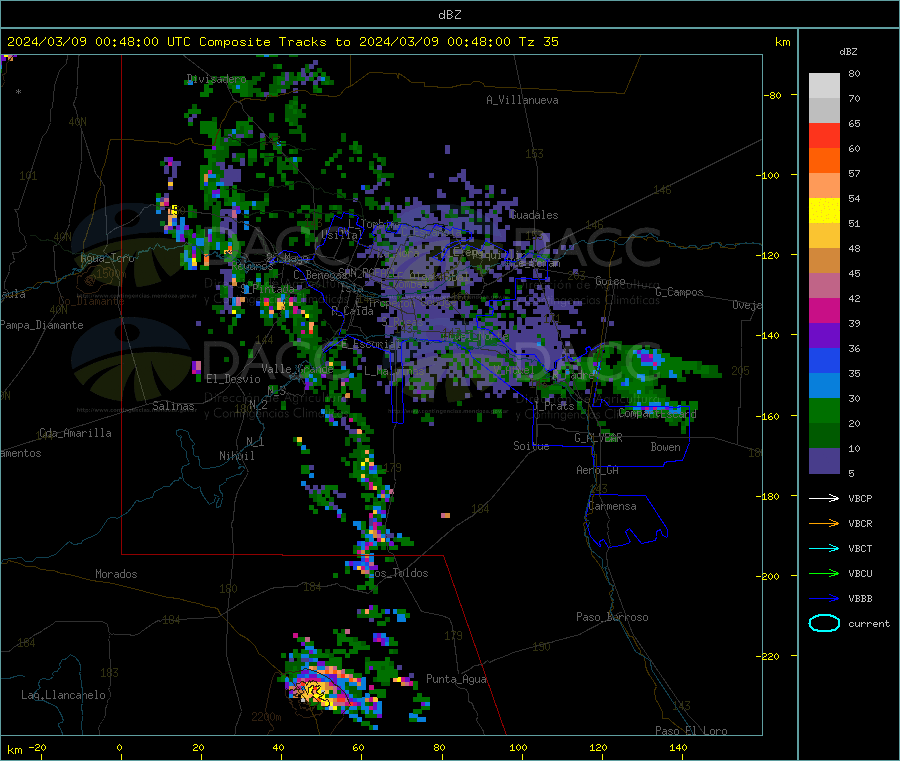The image size is (900, 761).
Task: Click the 'current' legend label
Action: tap(869, 624)
